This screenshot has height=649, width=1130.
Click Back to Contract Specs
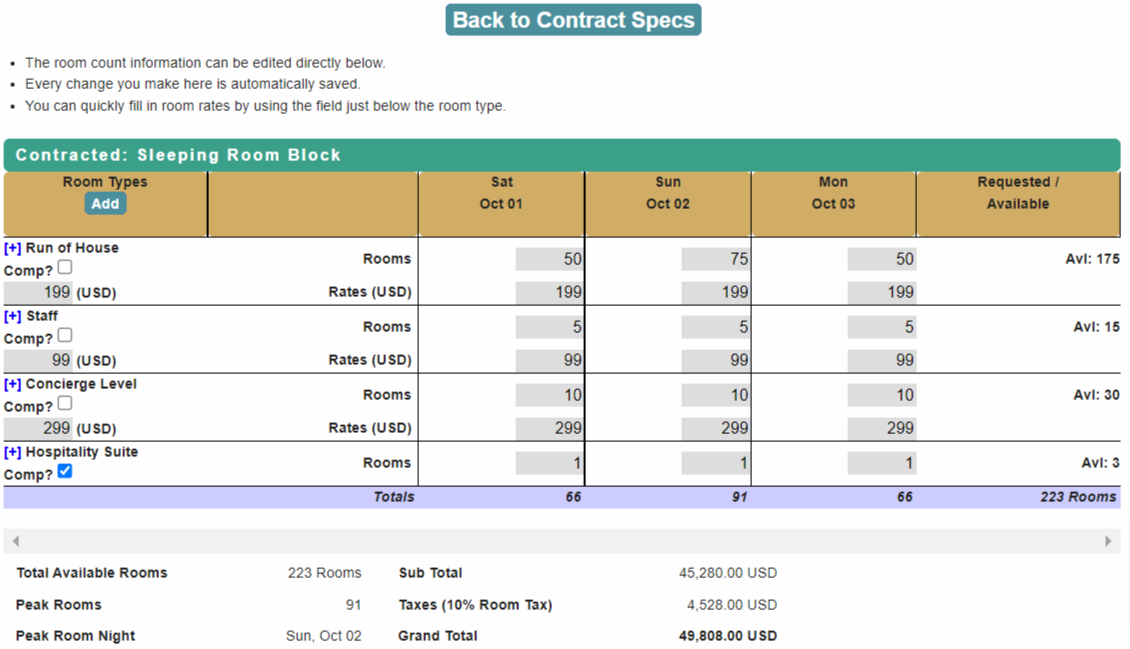(572, 19)
